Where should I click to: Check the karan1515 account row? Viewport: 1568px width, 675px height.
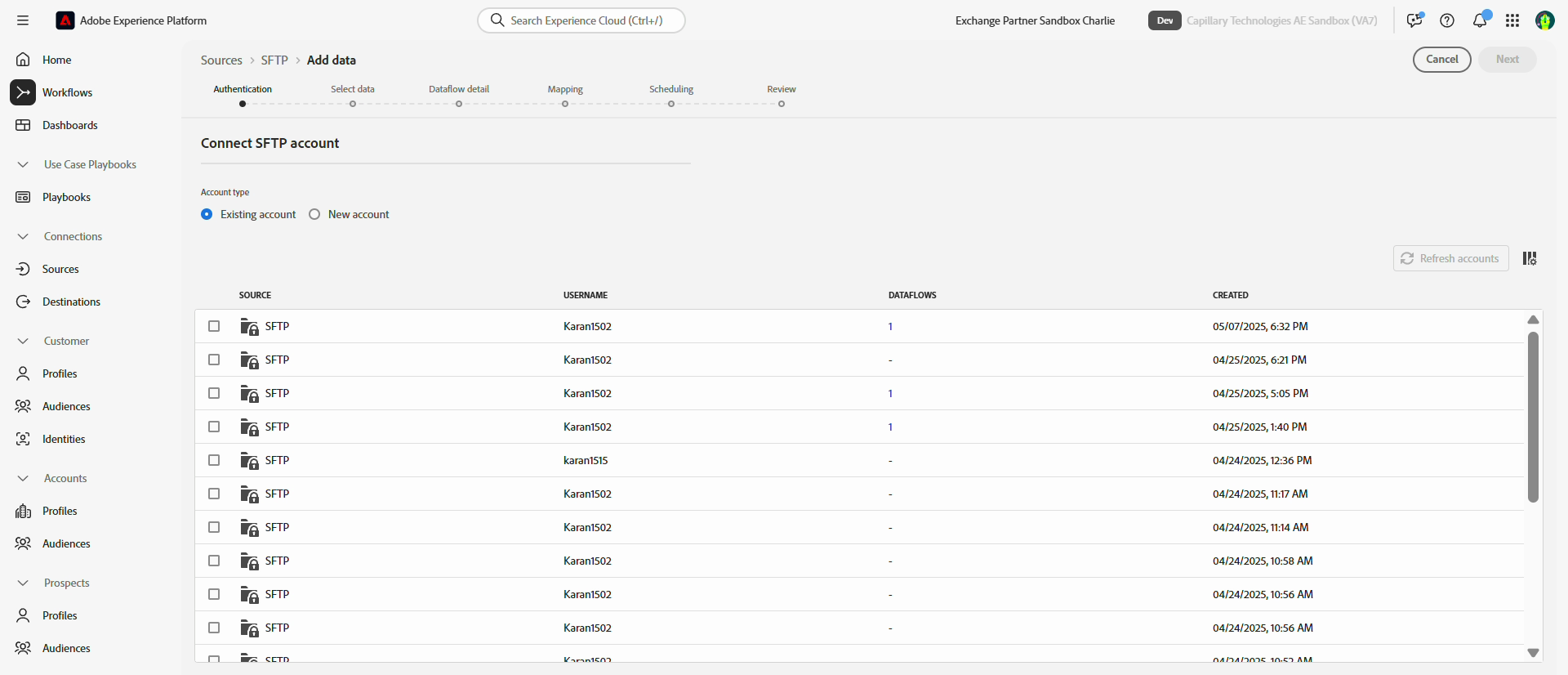(214, 460)
